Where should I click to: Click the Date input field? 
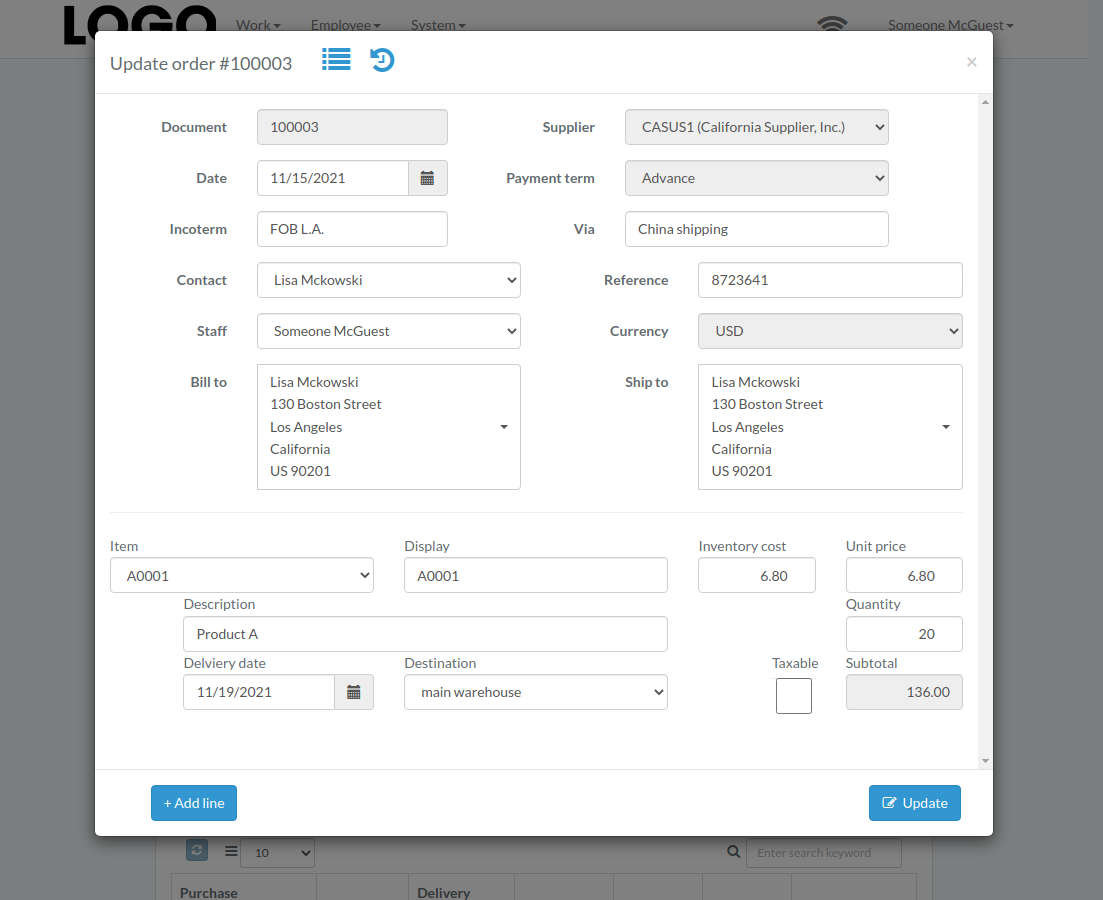click(x=333, y=178)
